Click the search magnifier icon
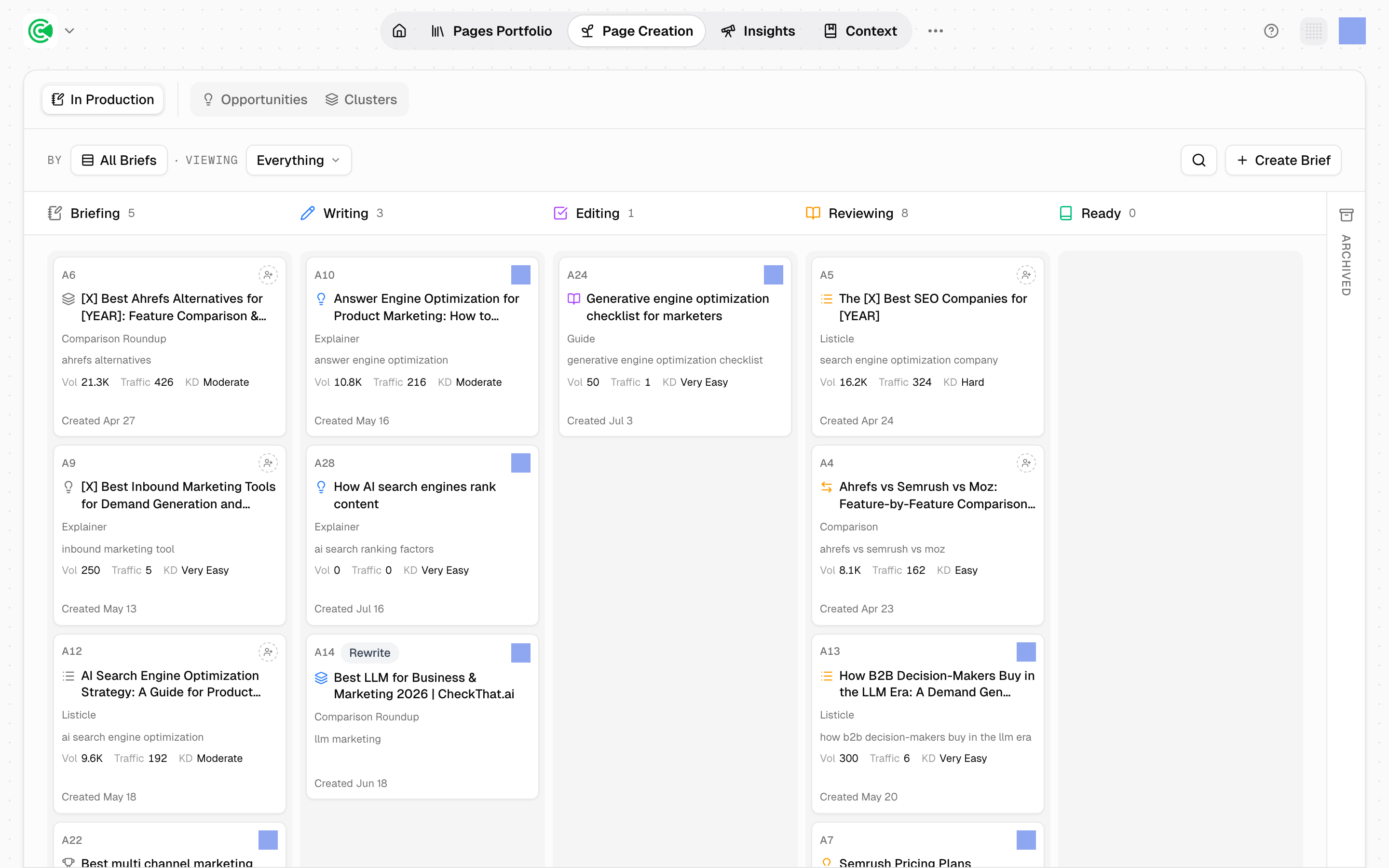The height and width of the screenshot is (868, 1389). point(1199,160)
